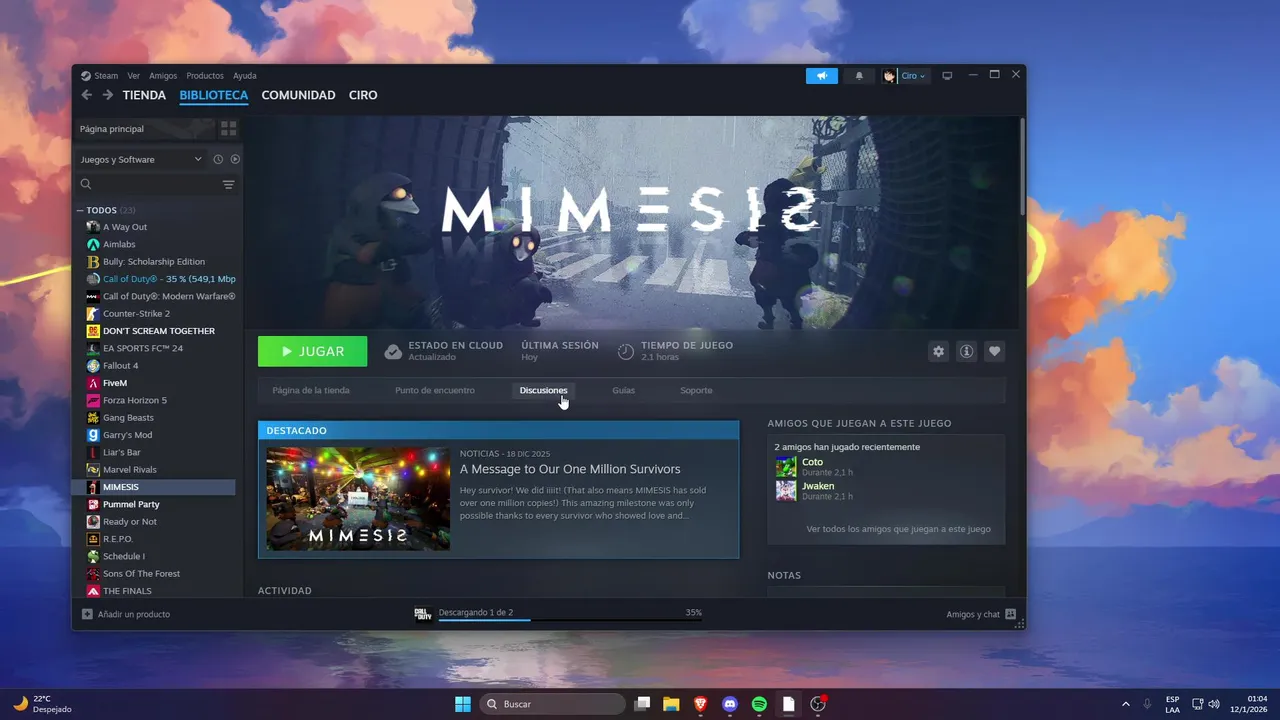This screenshot has height=720, width=1280.
Task: Open the Productos menu
Action: 205,76
